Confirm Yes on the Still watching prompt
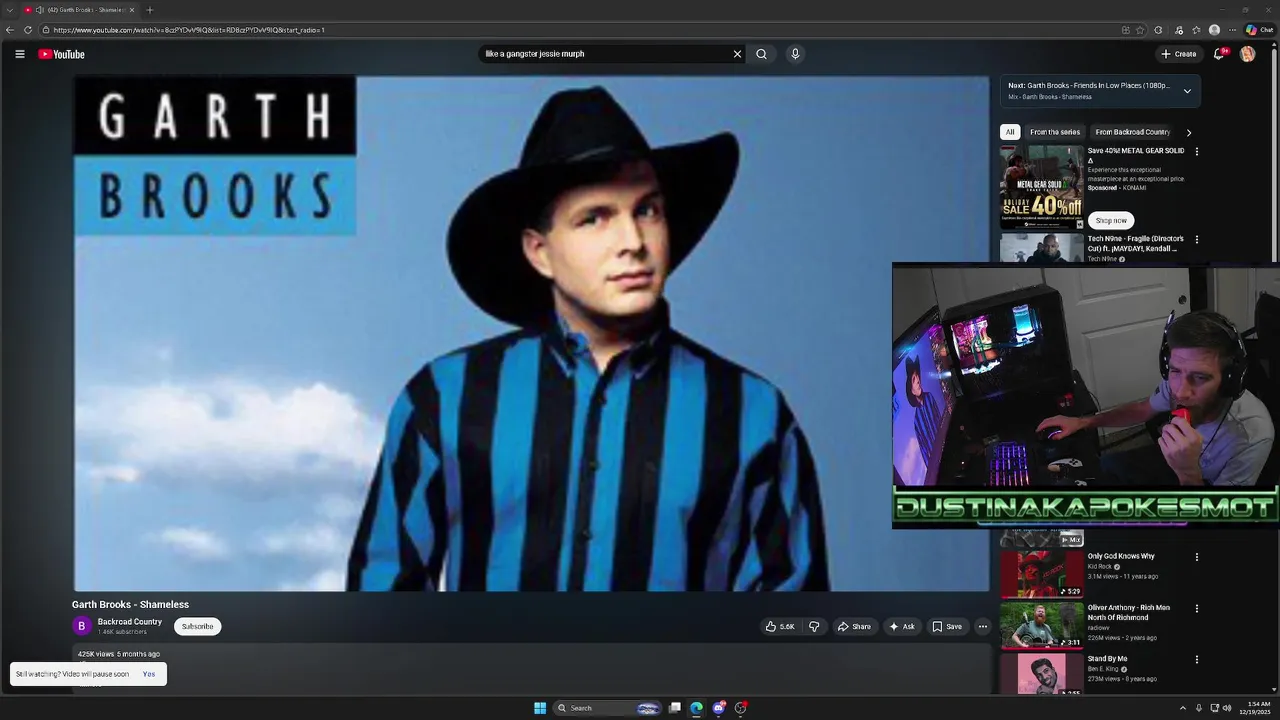This screenshot has height=720, width=1280. coord(148,674)
